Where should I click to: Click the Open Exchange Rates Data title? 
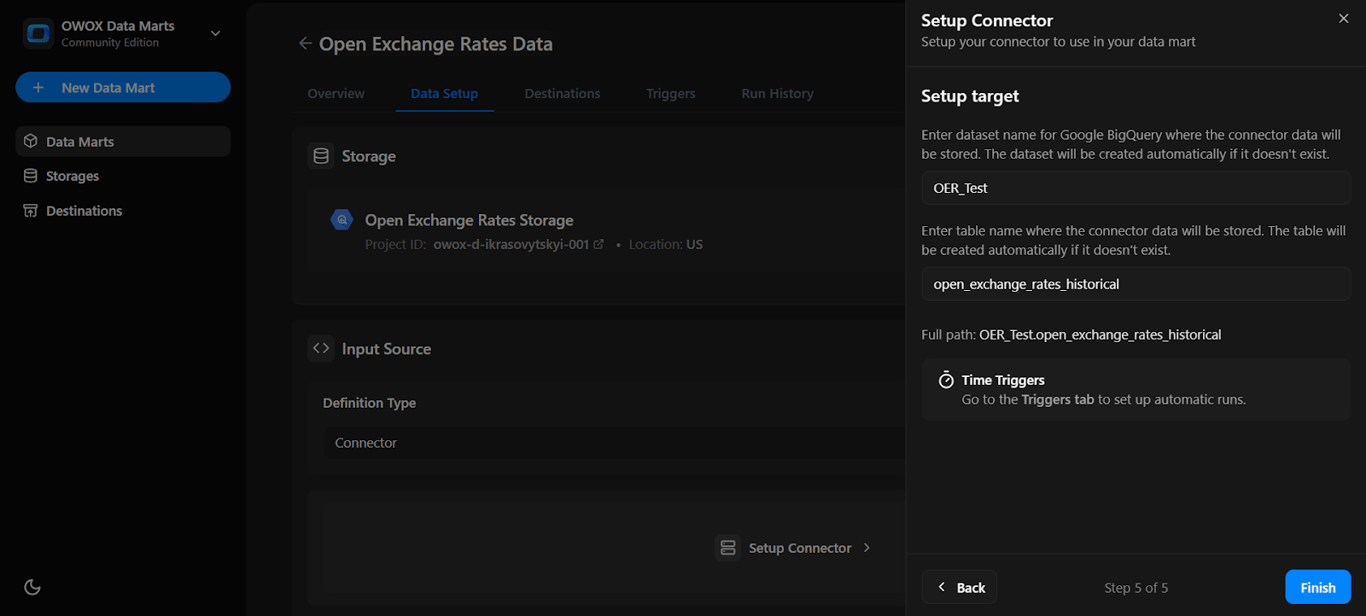click(x=436, y=44)
